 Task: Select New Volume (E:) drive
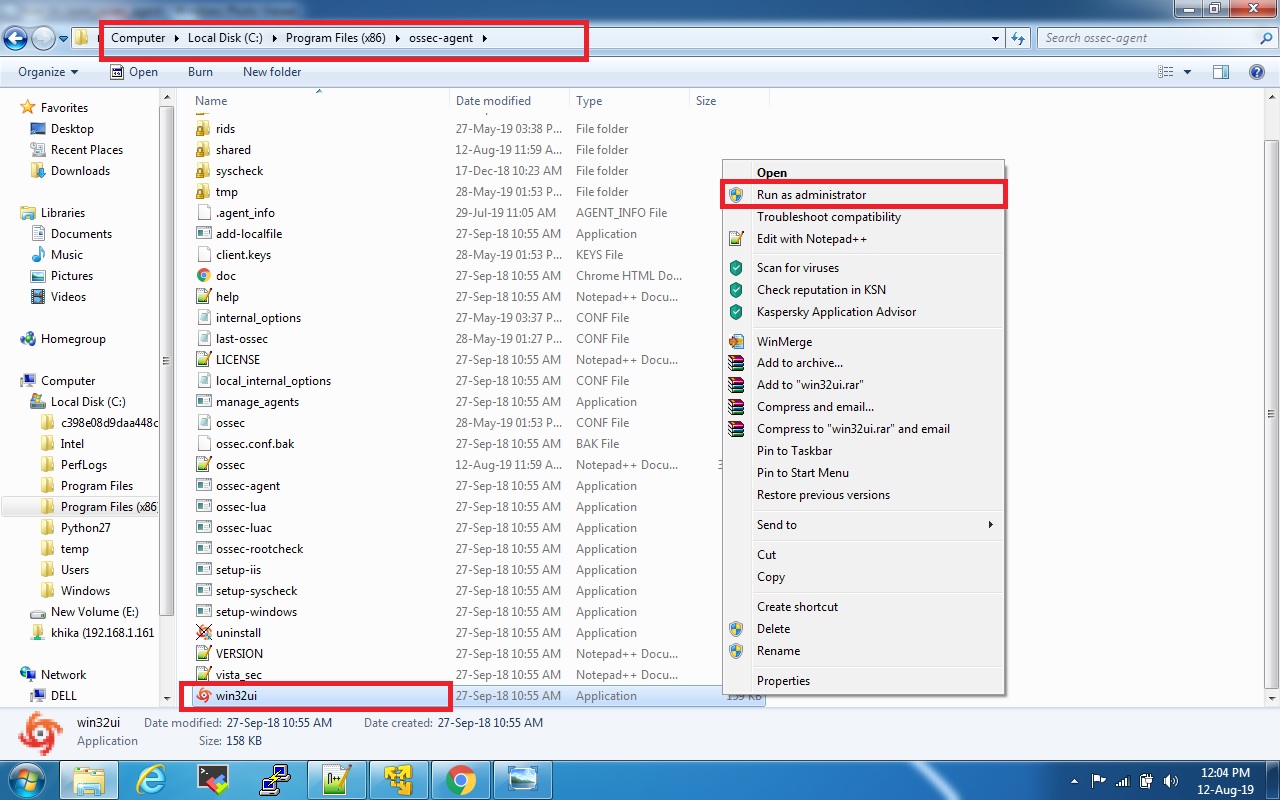(95, 612)
